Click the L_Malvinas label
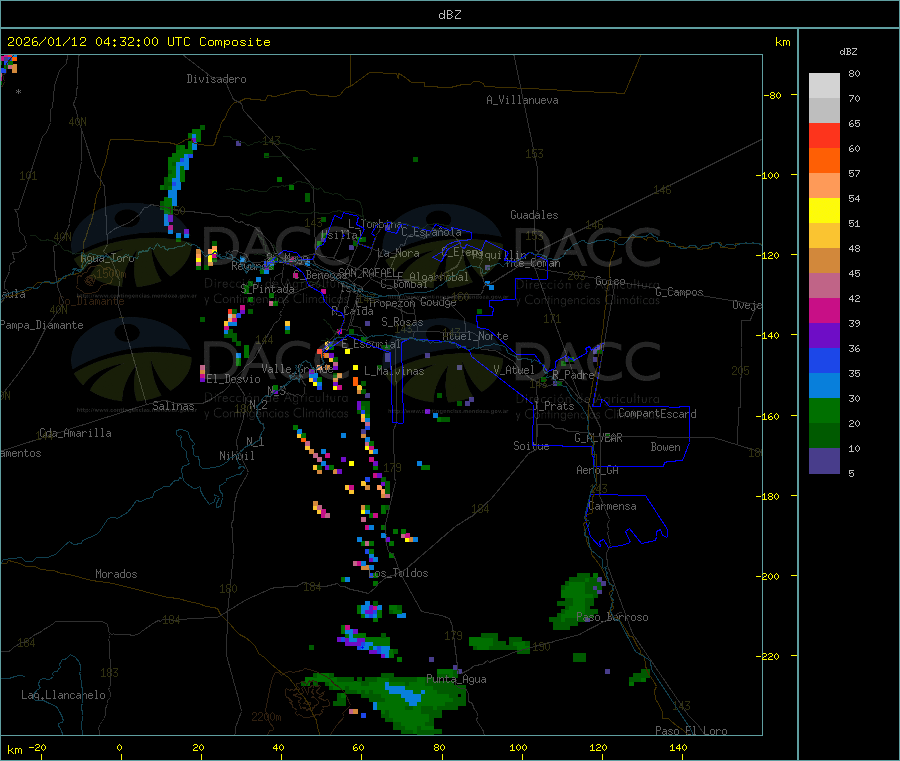 (x=394, y=371)
